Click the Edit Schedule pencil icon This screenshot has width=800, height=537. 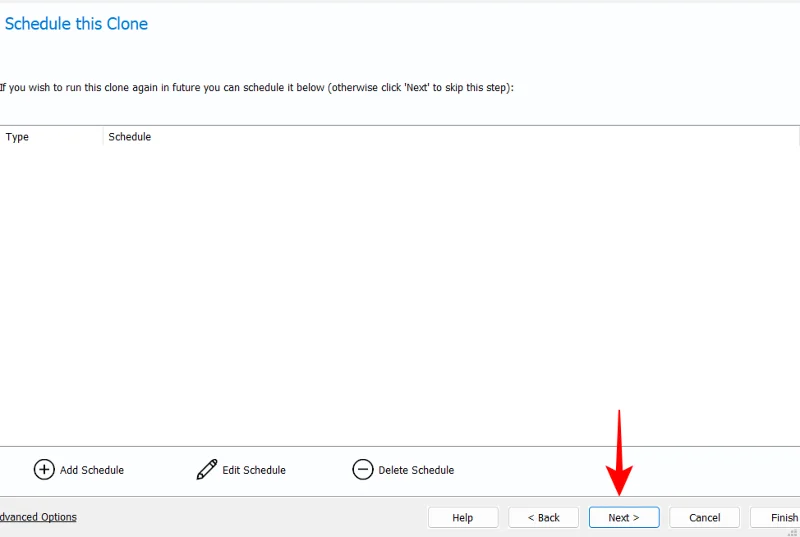click(207, 470)
